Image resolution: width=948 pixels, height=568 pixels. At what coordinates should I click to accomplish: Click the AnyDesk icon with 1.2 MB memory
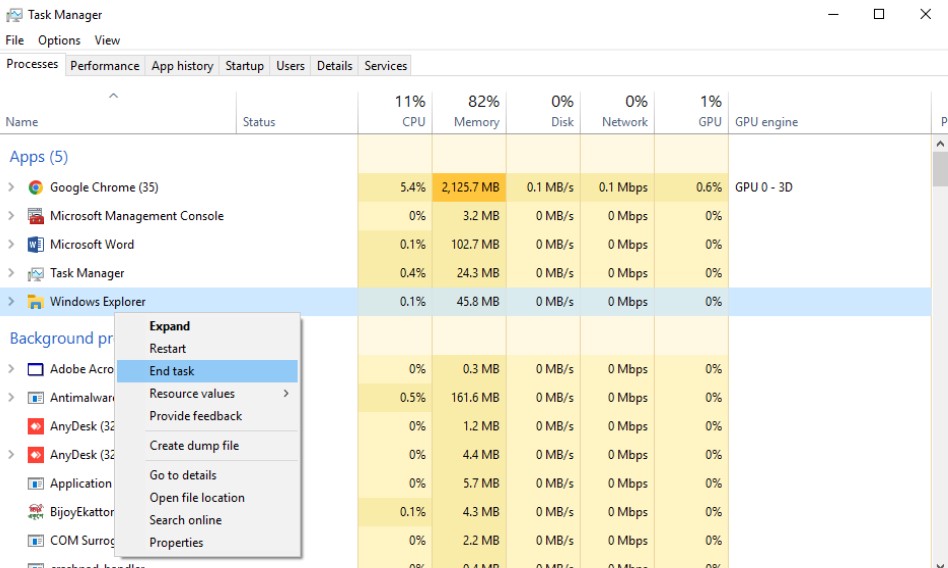(36, 426)
